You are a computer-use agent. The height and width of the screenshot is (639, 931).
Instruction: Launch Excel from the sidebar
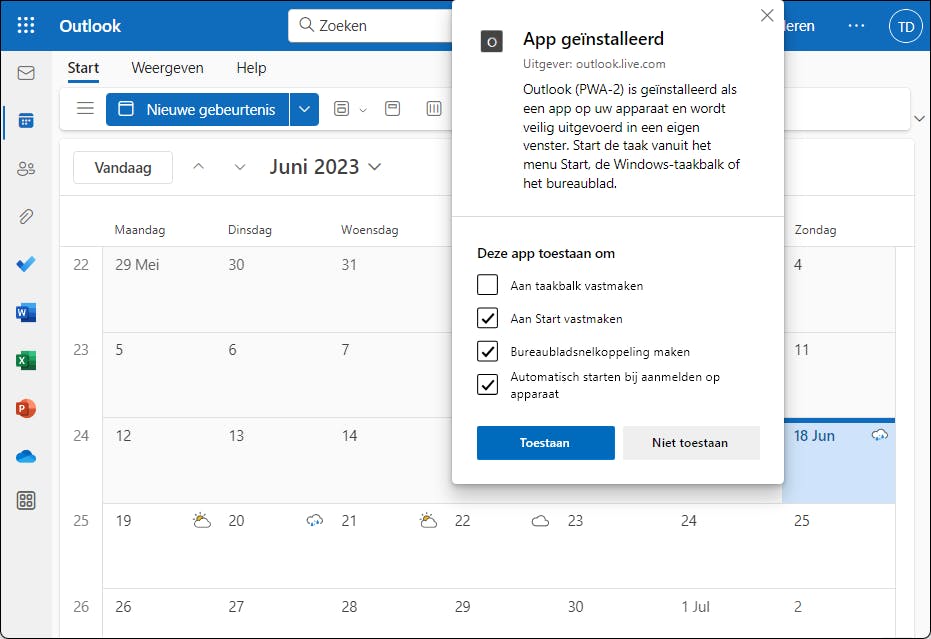point(26,360)
